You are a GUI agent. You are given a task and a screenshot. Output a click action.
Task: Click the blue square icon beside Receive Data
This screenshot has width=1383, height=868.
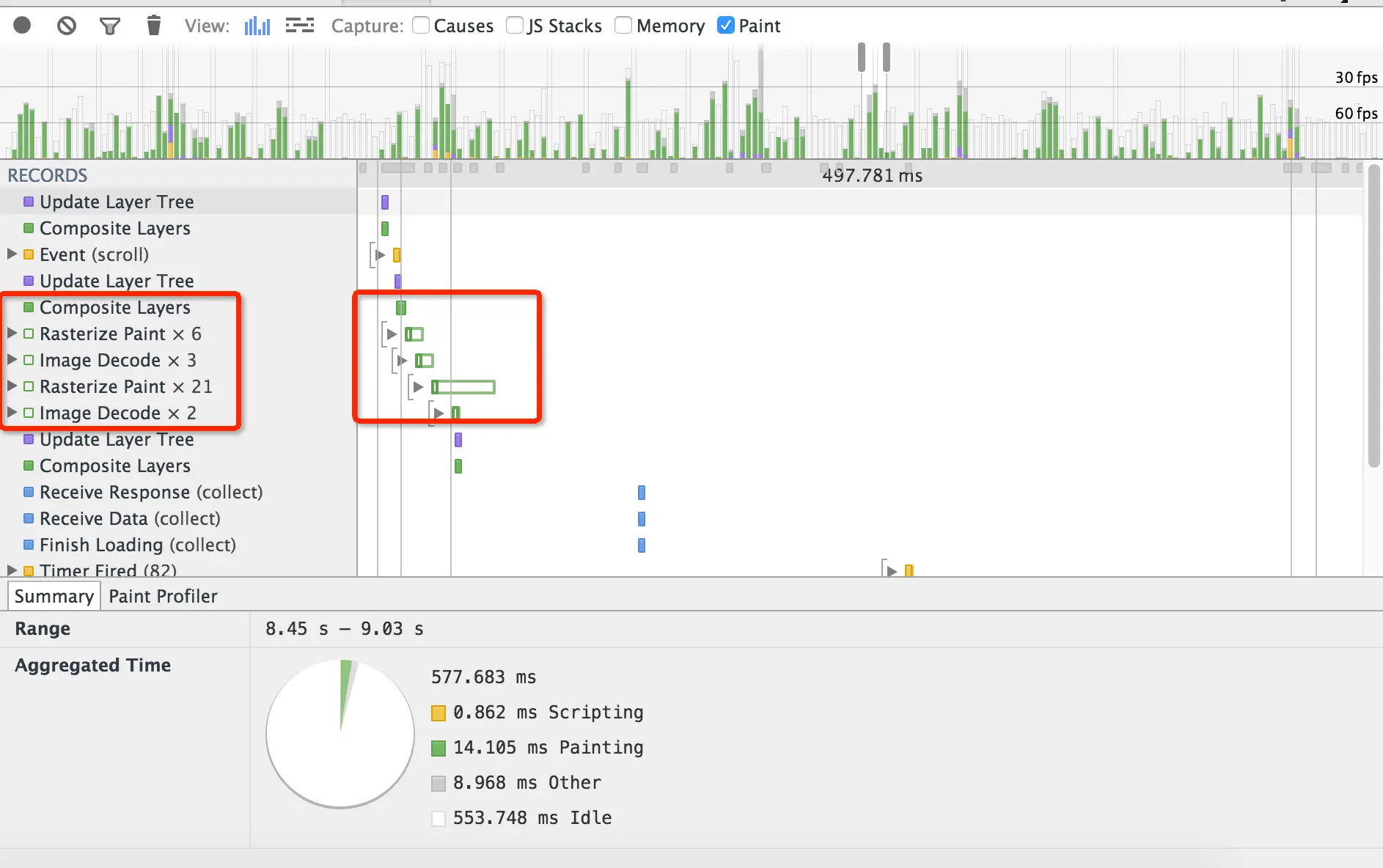click(x=29, y=518)
